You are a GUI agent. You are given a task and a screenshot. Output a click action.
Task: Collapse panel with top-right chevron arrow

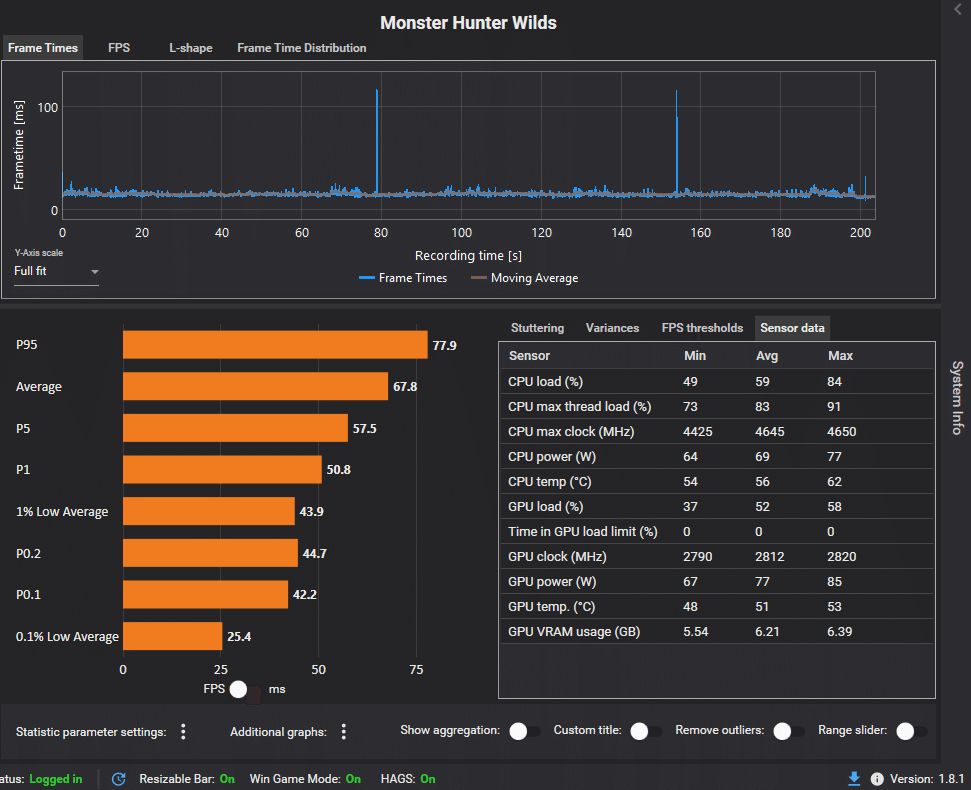click(958, 9)
